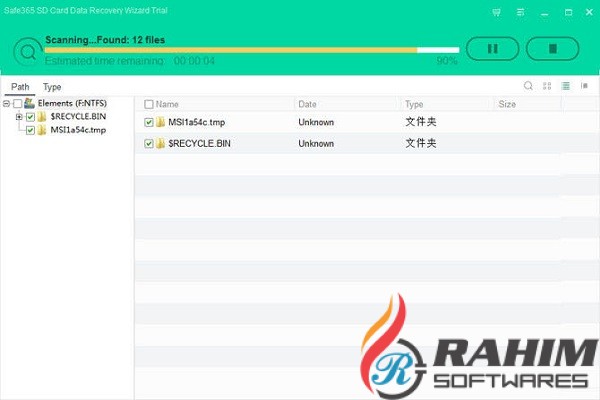Viewport: 600px width, 400px height.
Task: Select MSI1a54c.tmp folder in tree
Action: pyautogui.click(x=78, y=130)
